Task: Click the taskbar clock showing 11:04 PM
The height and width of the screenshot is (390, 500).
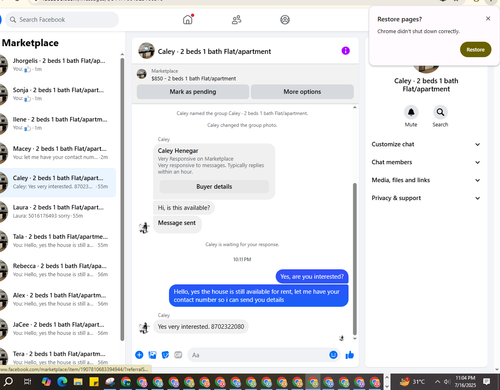Action: click(466, 381)
